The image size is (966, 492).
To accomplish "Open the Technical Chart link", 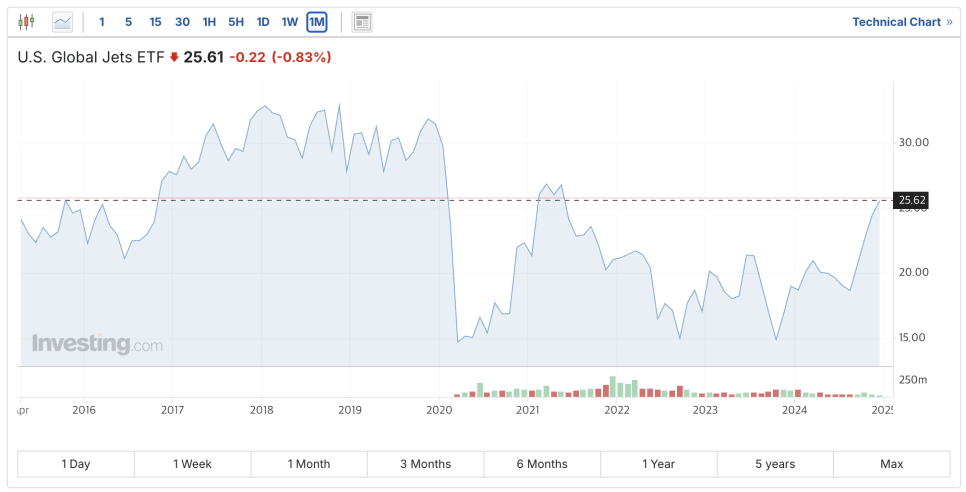I will [x=902, y=22].
